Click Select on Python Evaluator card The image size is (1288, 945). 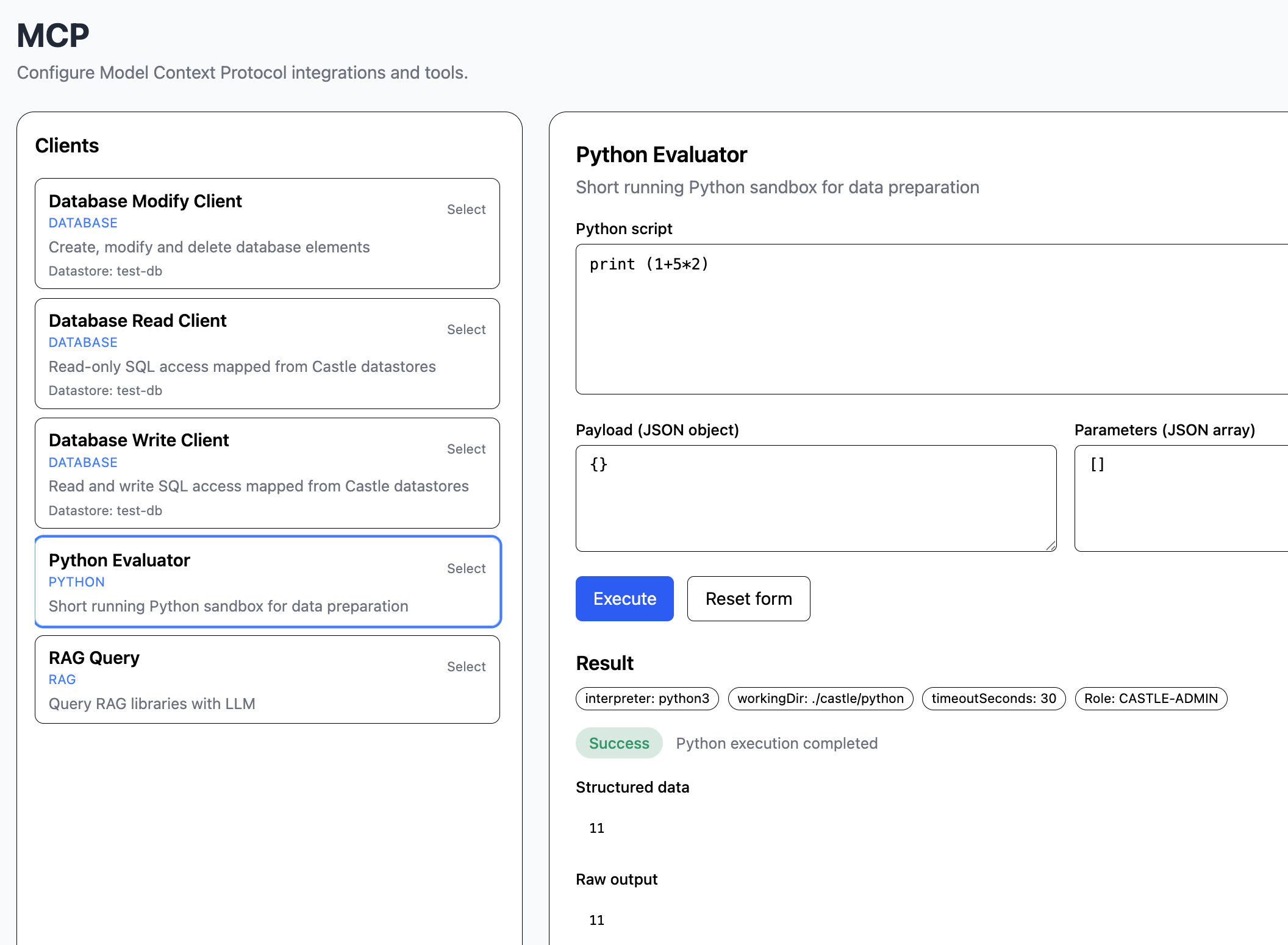pyautogui.click(x=466, y=568)
